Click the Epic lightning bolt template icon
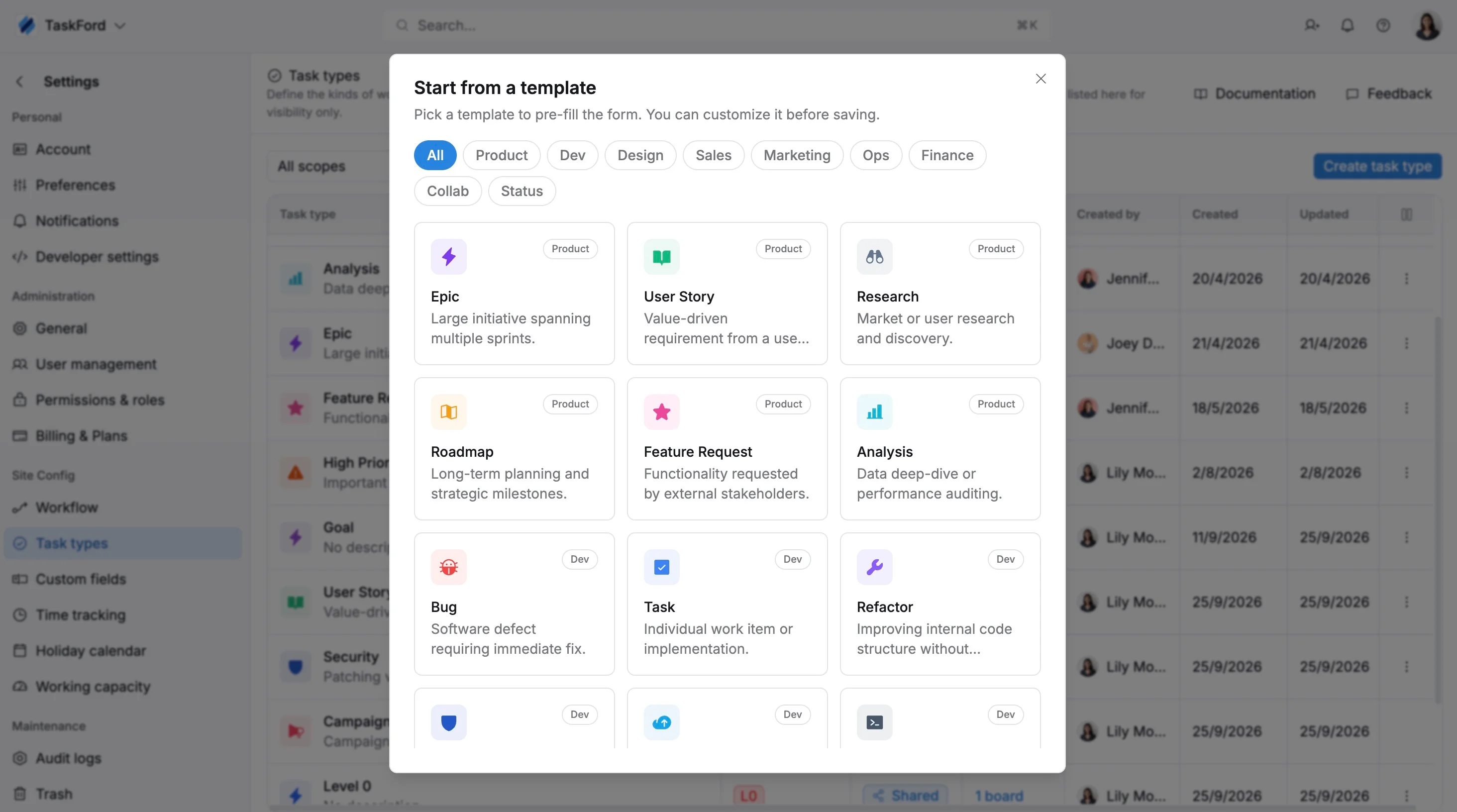Image resolution: width=1457 pixels, height=812 pixels. pos(448,257)
